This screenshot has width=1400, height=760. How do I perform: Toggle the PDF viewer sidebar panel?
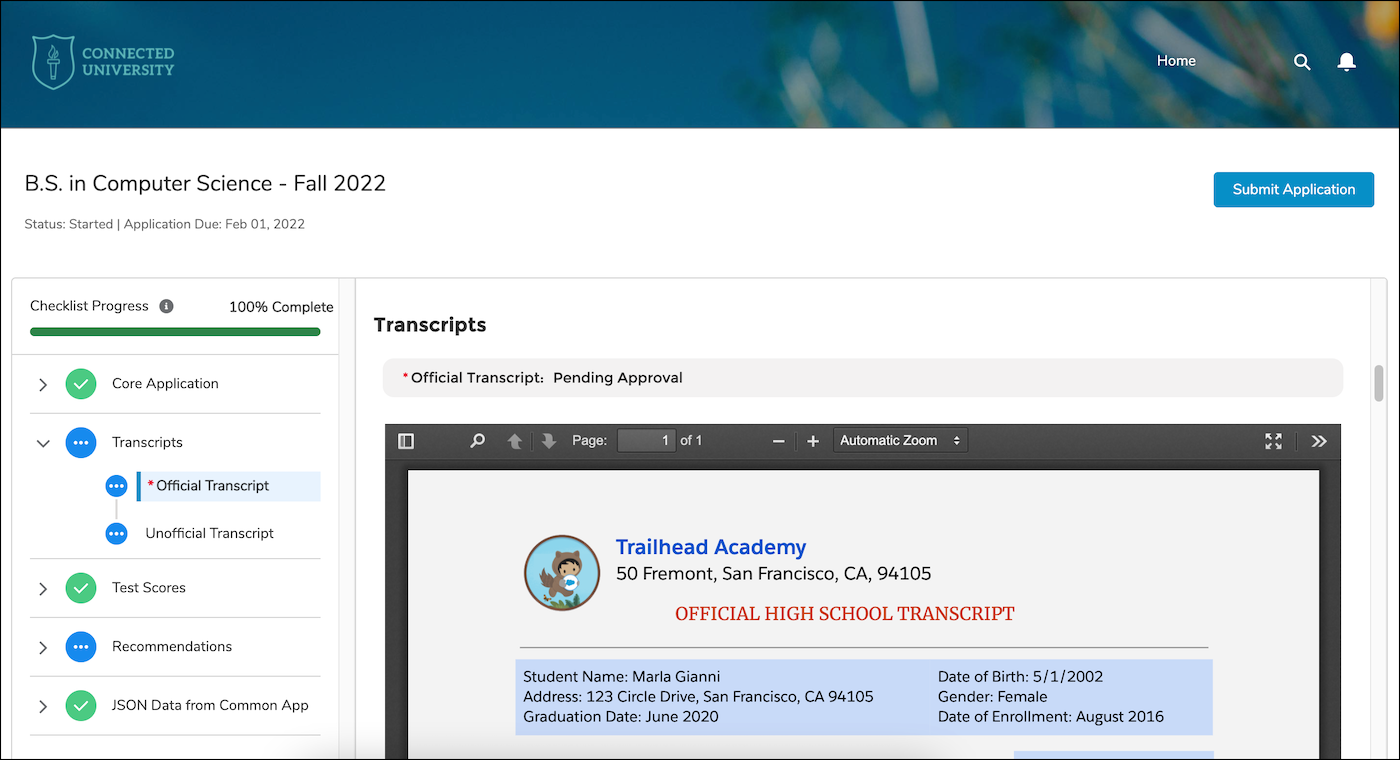[x=405, y=440]
